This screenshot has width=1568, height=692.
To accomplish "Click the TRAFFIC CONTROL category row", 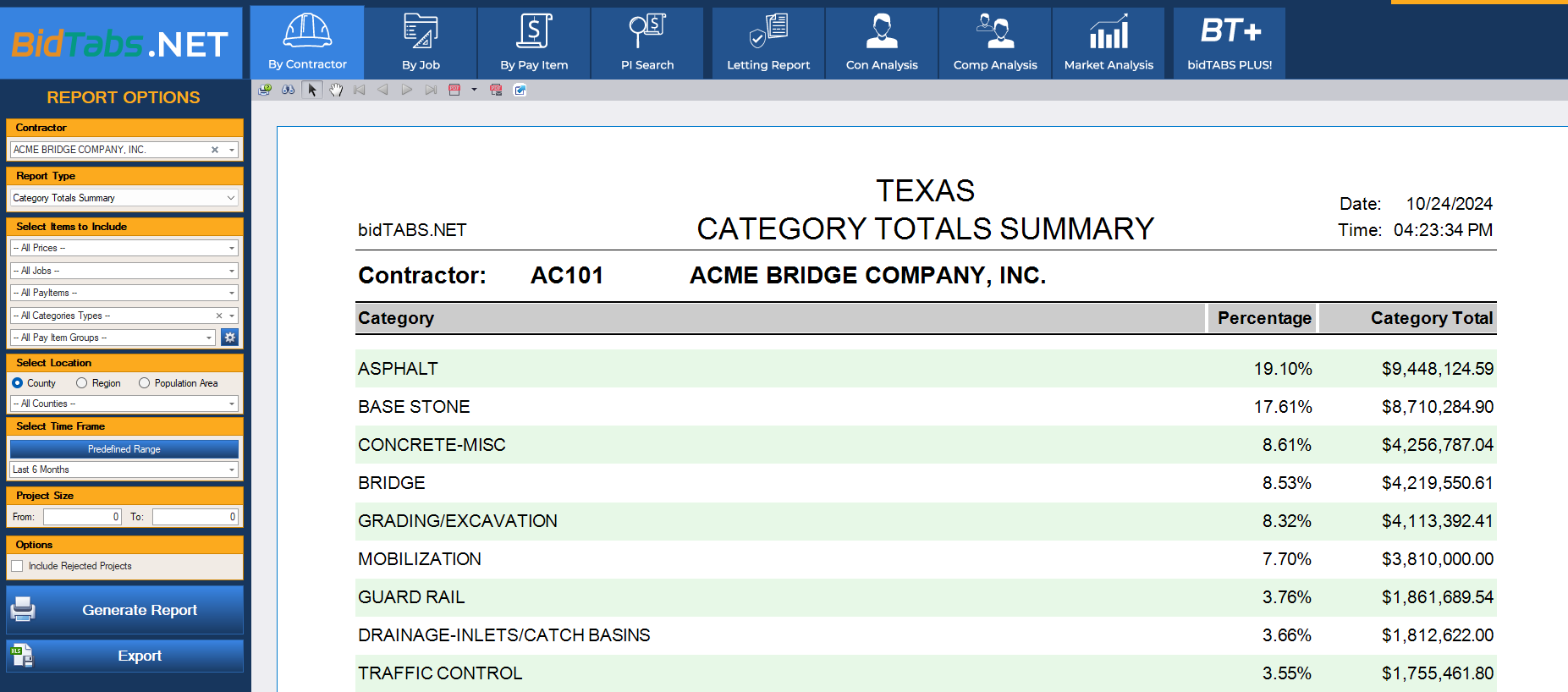I will tap(926, 673).
